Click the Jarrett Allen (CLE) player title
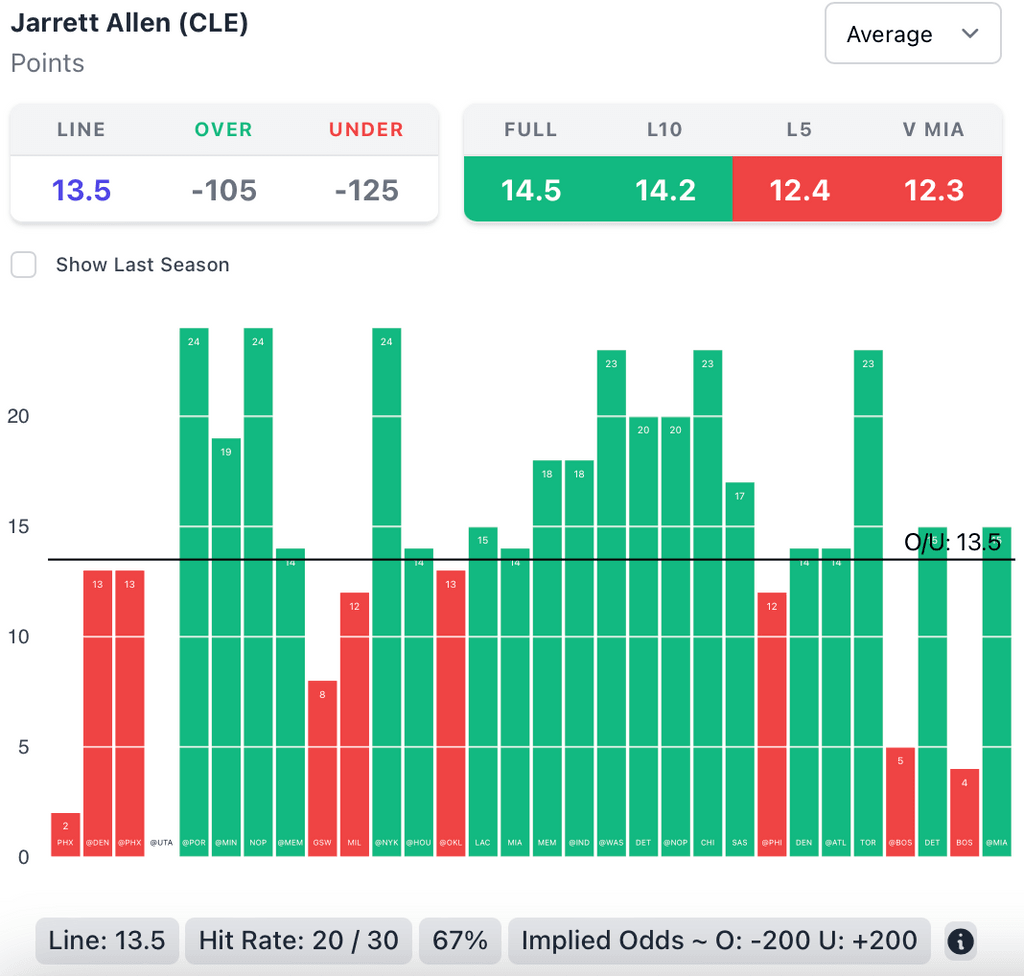Screen dimensions: 1024x976 tap(129, 23)
